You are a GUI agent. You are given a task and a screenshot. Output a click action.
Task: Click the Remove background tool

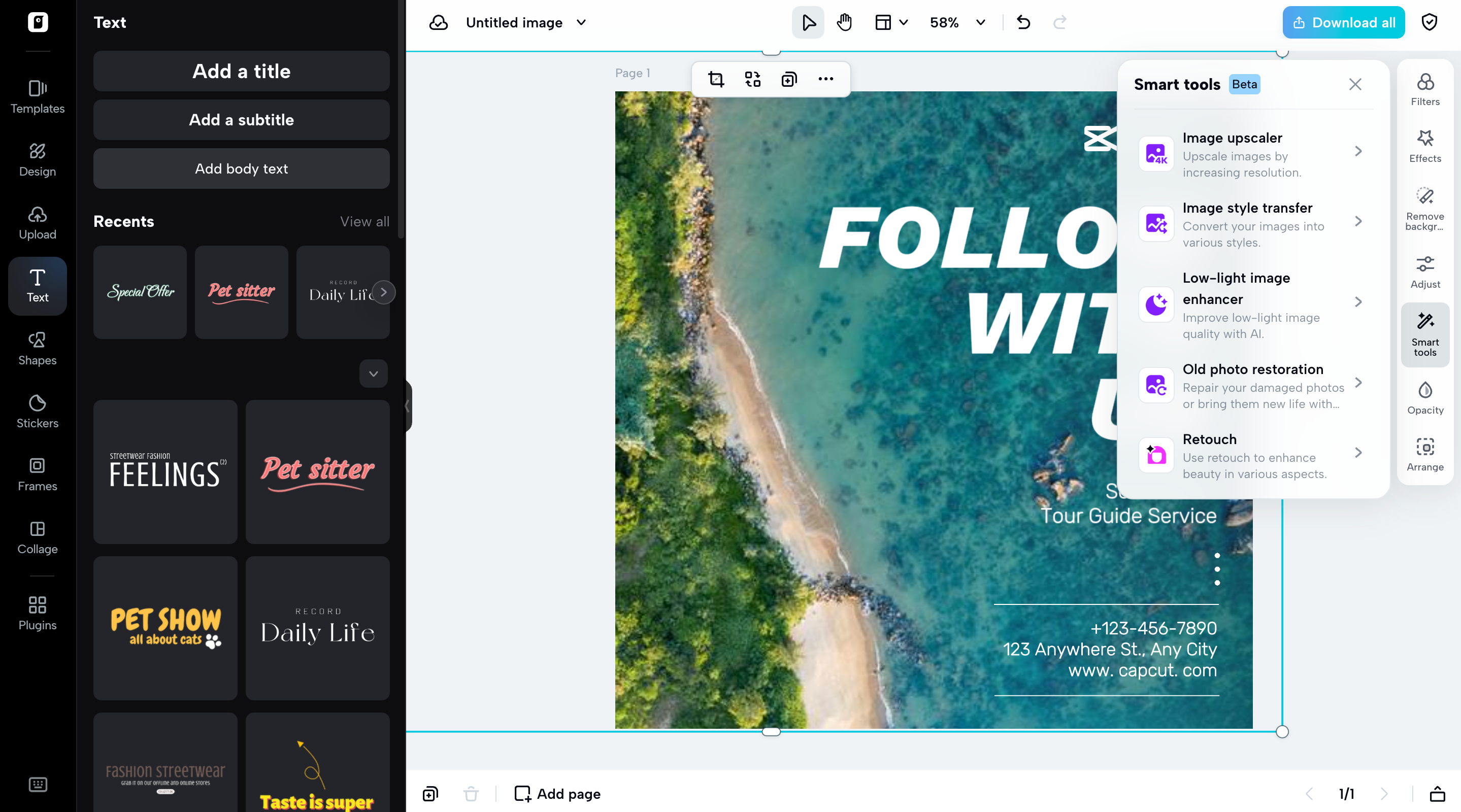point(1425,209)
